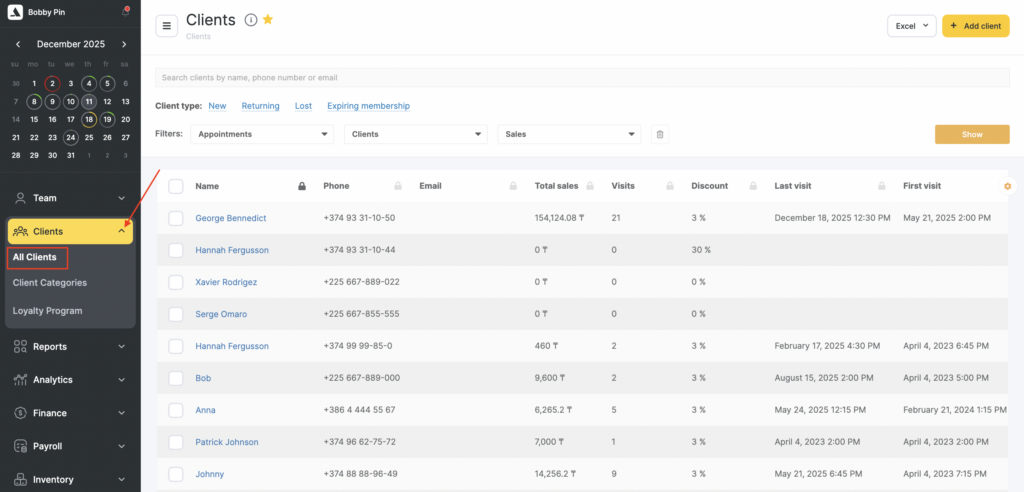This screenshot has width=1024, height=492.
Task: Check the box next to Patrick Johnson
Action: [176, 442]
